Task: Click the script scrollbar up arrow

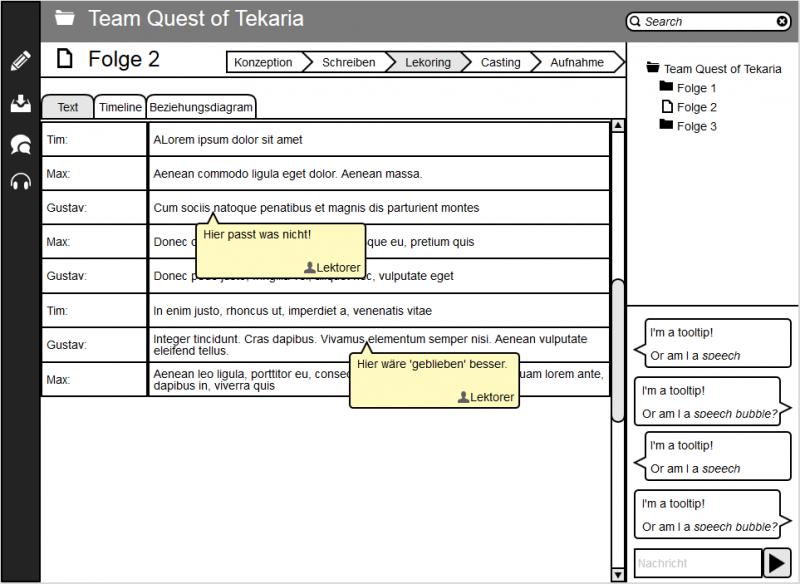Action: pos(617,126)
